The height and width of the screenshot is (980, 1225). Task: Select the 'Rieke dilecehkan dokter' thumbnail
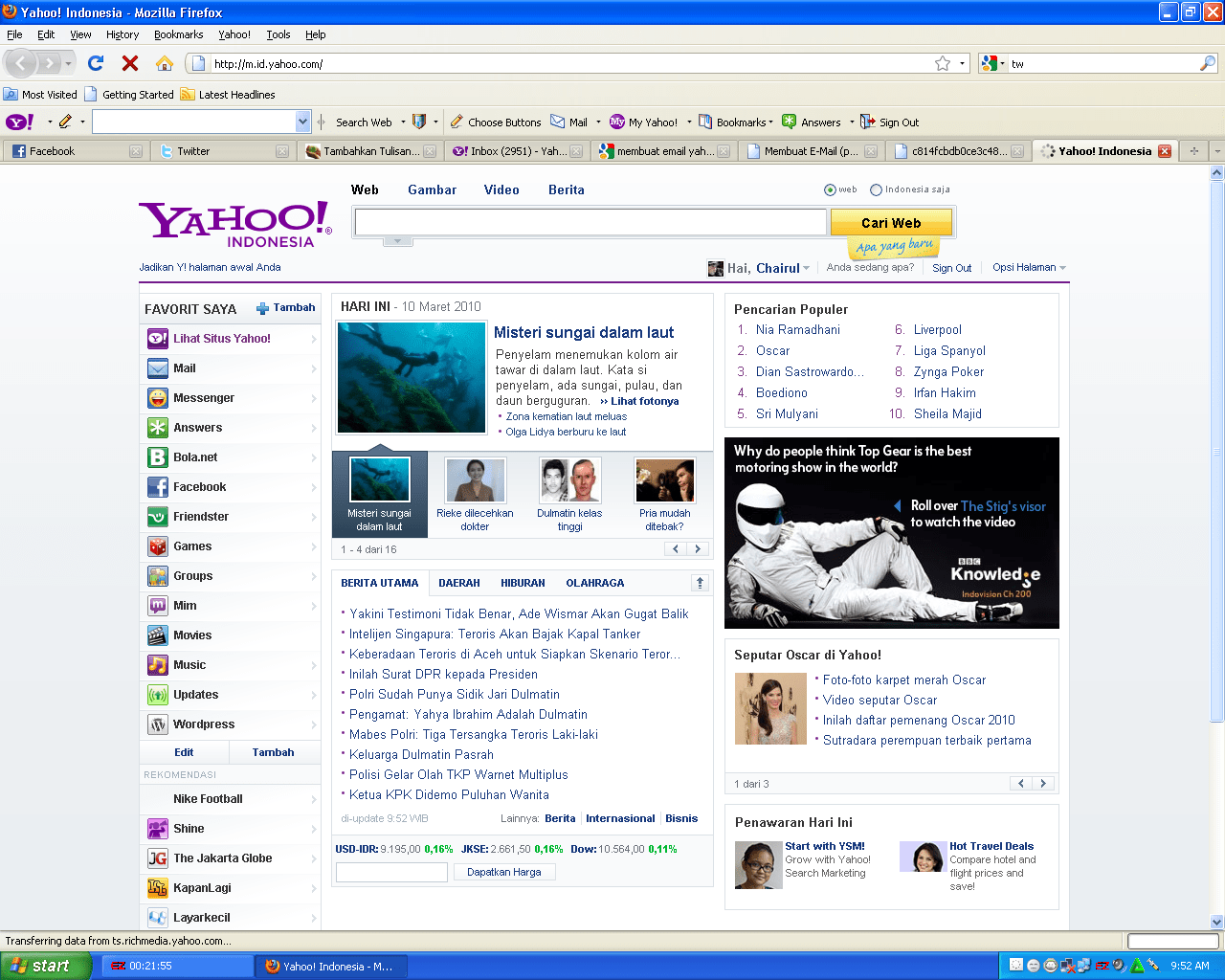click(475, 494)
